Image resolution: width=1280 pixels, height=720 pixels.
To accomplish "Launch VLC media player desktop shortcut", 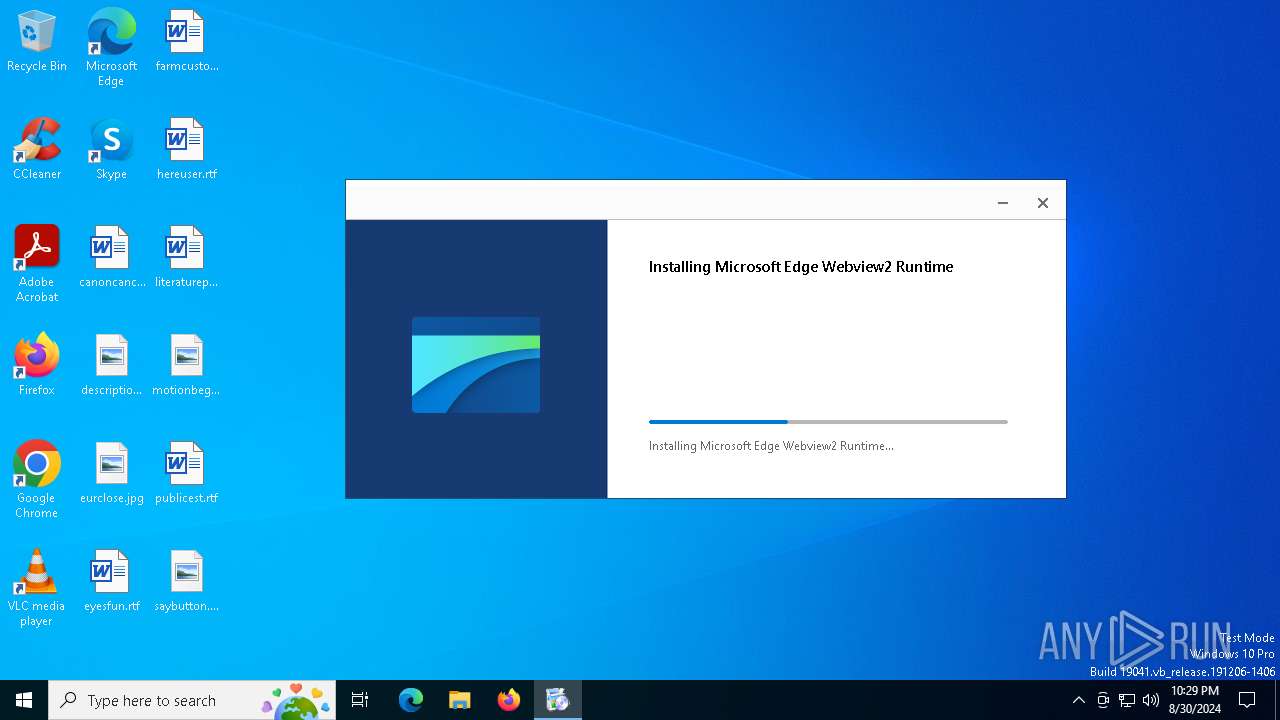I will pos(37,588).
